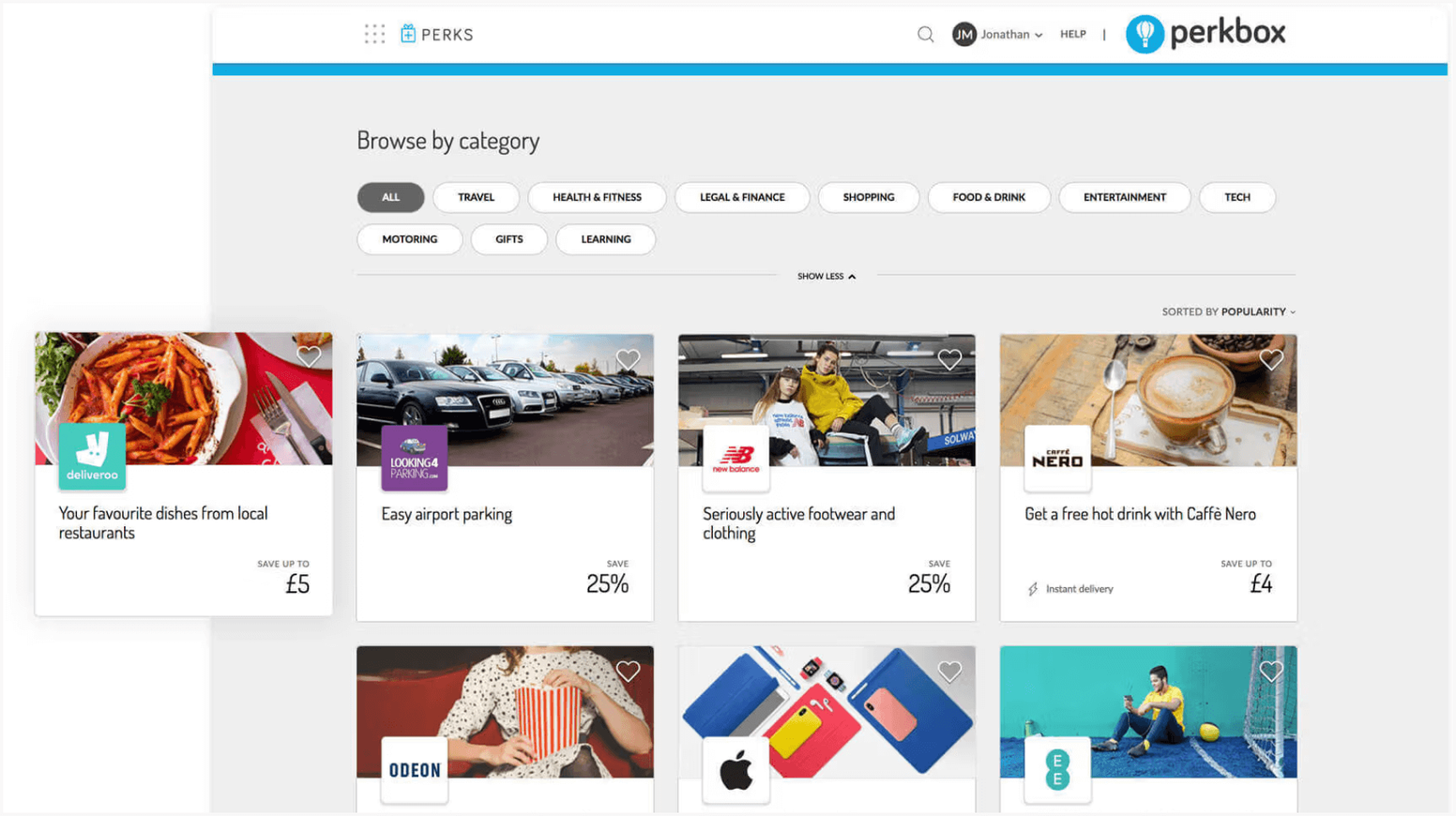
Task: Filter by Motoring category
Action: [x=410, y=239]
